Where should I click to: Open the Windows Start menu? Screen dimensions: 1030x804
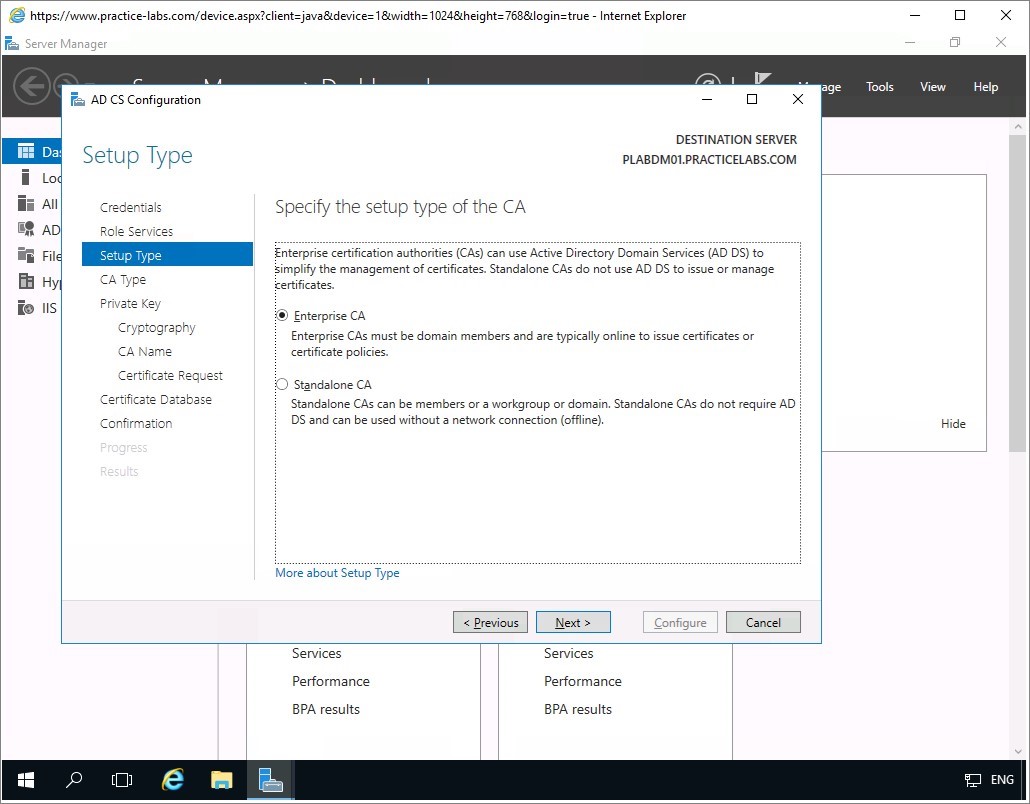click(x=26, y=780)
